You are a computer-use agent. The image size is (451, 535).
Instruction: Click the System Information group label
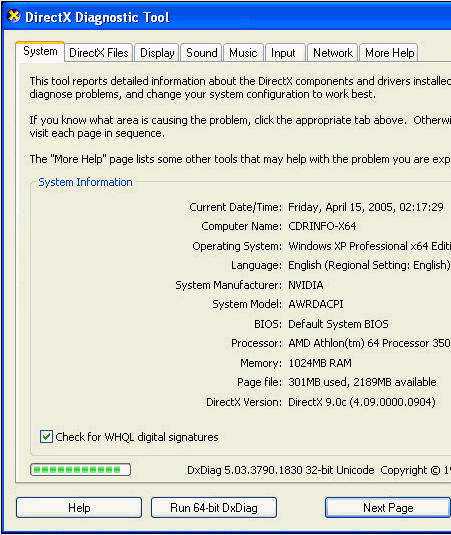coord(85,182)
